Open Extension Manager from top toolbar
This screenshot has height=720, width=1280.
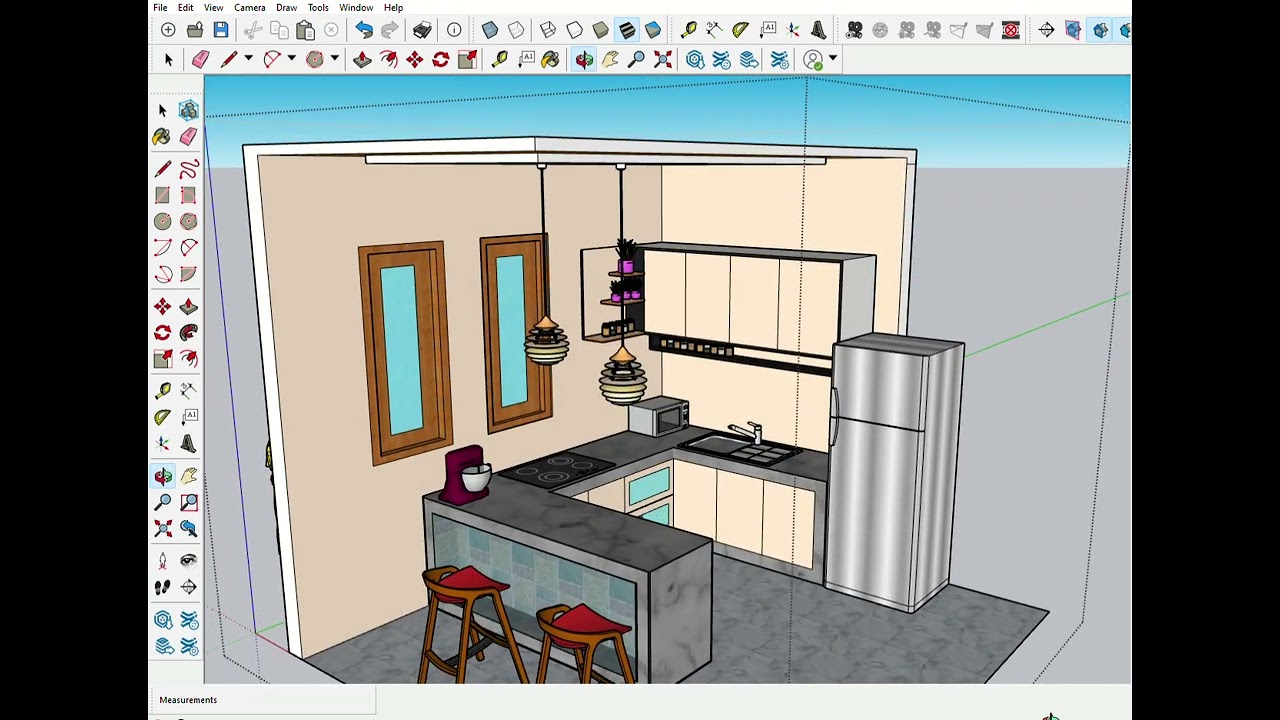(x=780, y=60)
